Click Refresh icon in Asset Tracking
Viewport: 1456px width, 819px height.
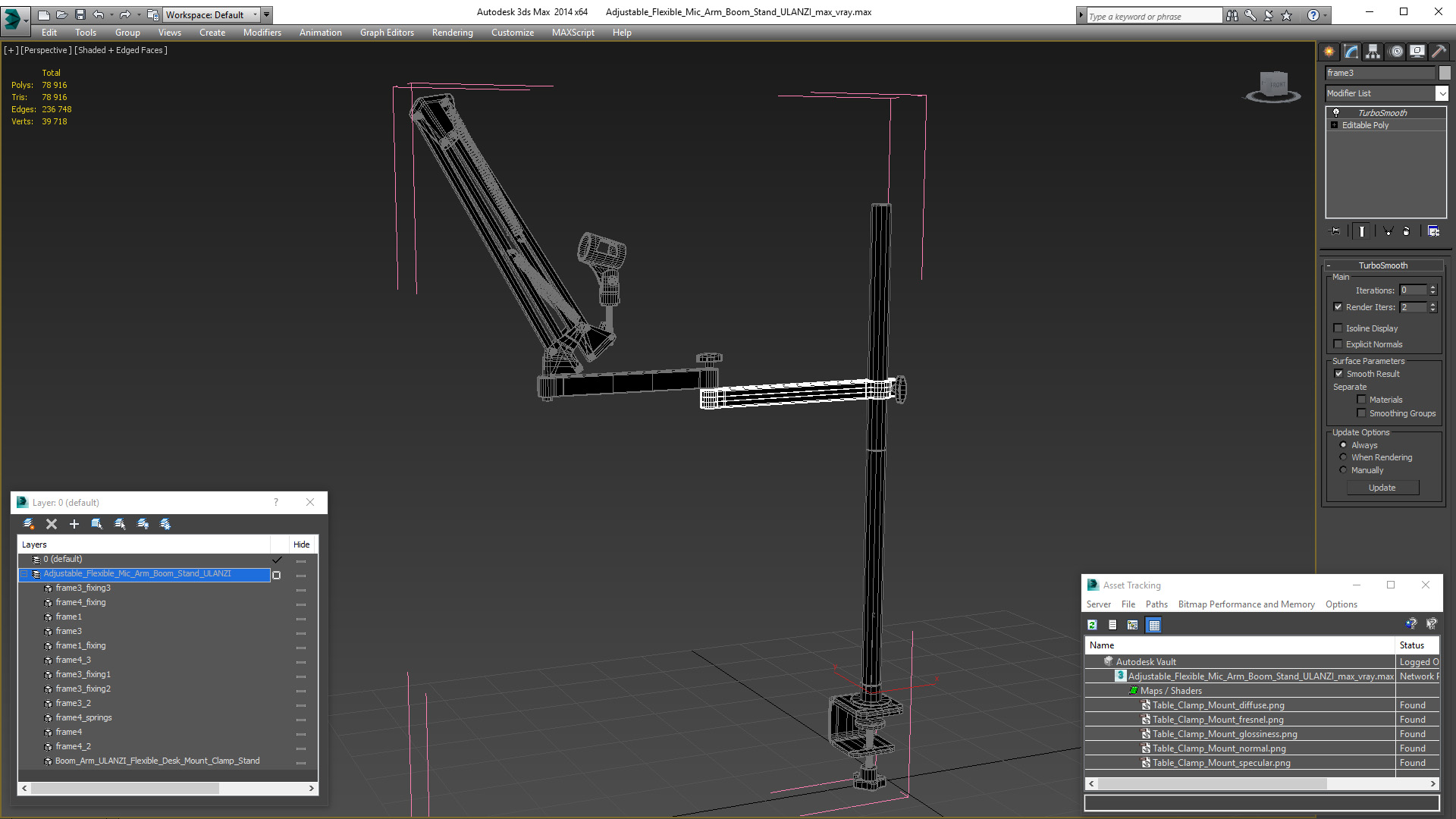[x=1092, y=625]
